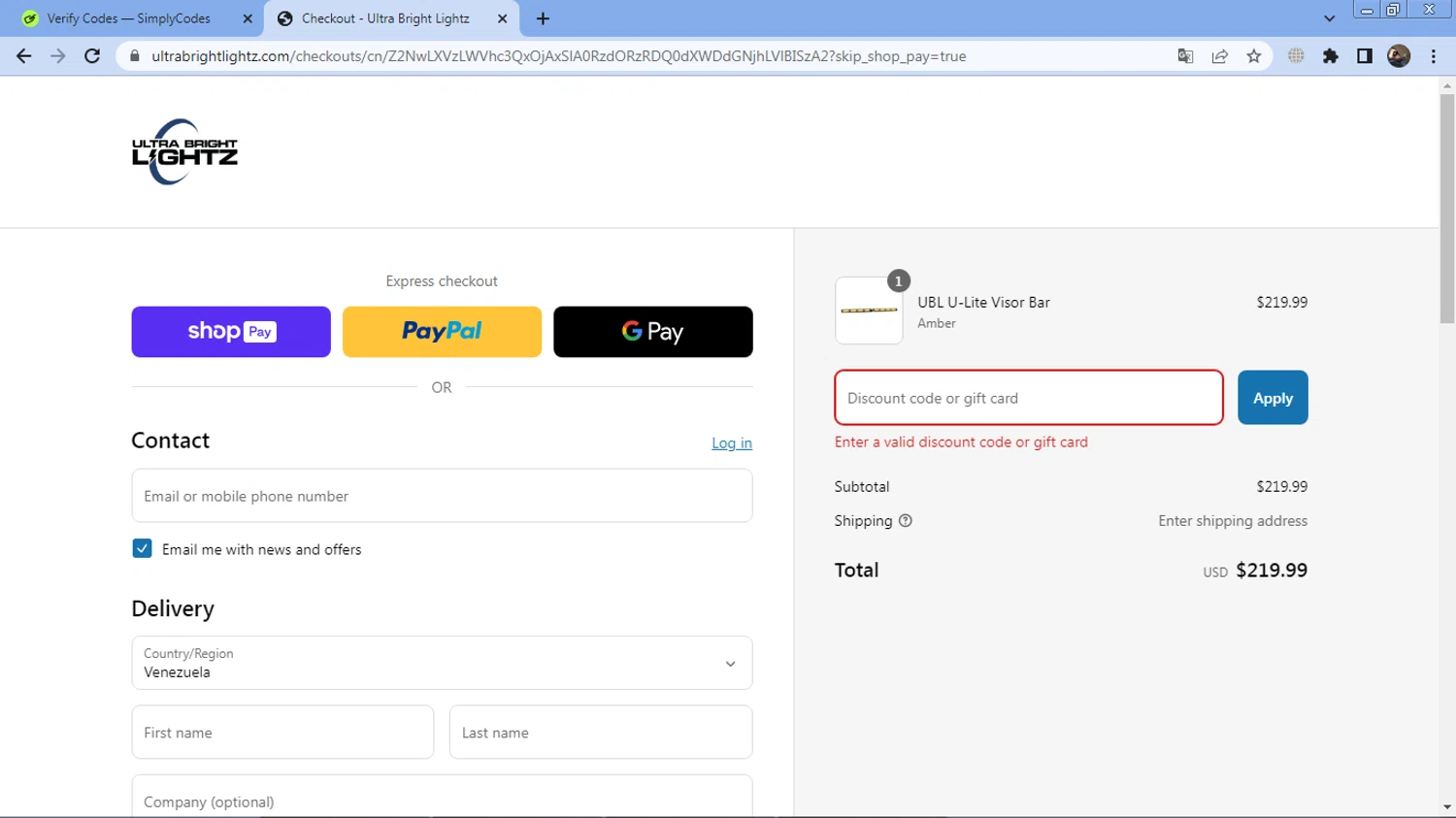The width and height of the screenshot is (1456, 818).
Task: Click the browser address bar URL
Action: (x=559, y=56)
